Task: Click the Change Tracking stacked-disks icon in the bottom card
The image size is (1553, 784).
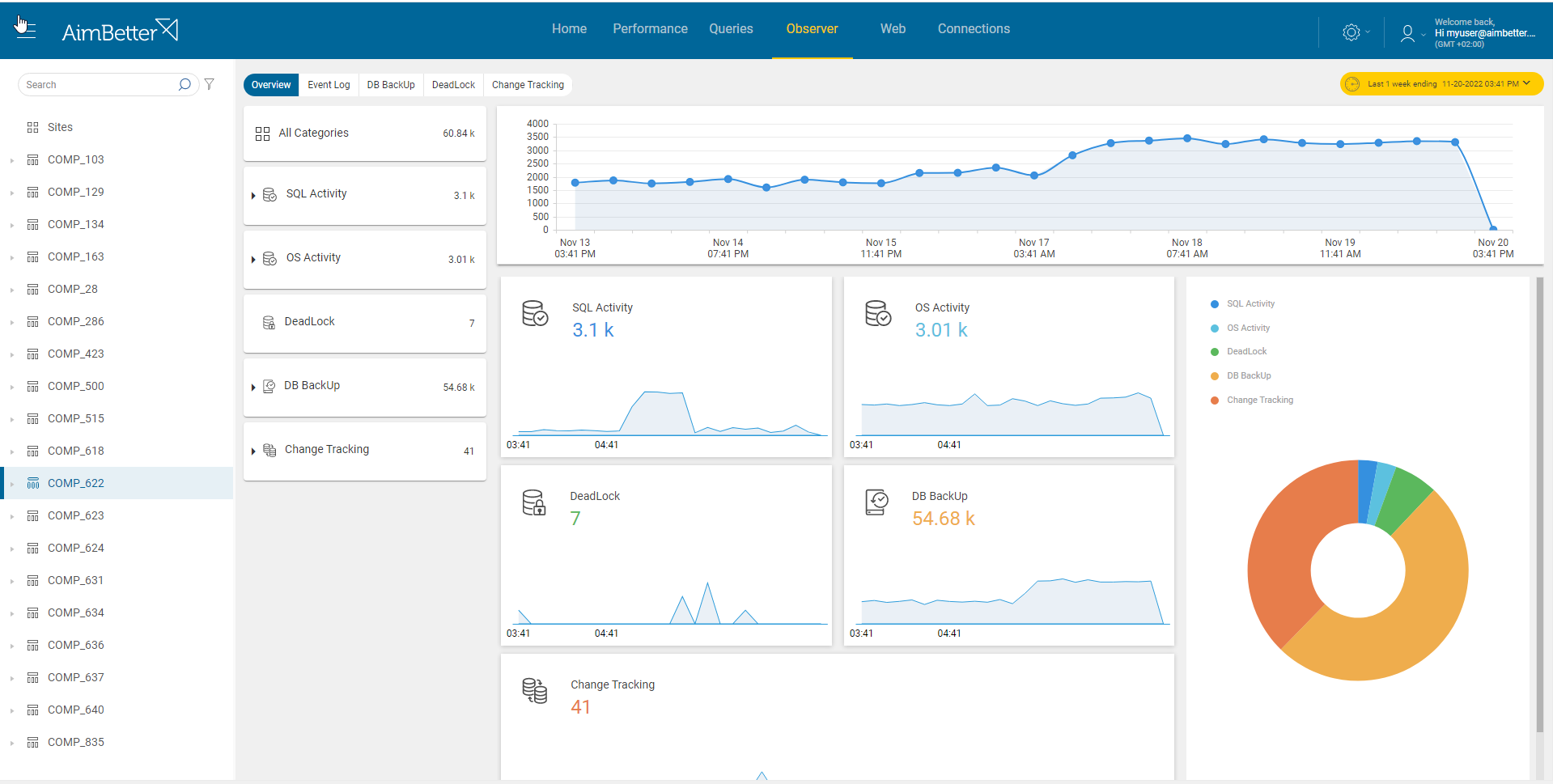Action: tap(534, 692)
